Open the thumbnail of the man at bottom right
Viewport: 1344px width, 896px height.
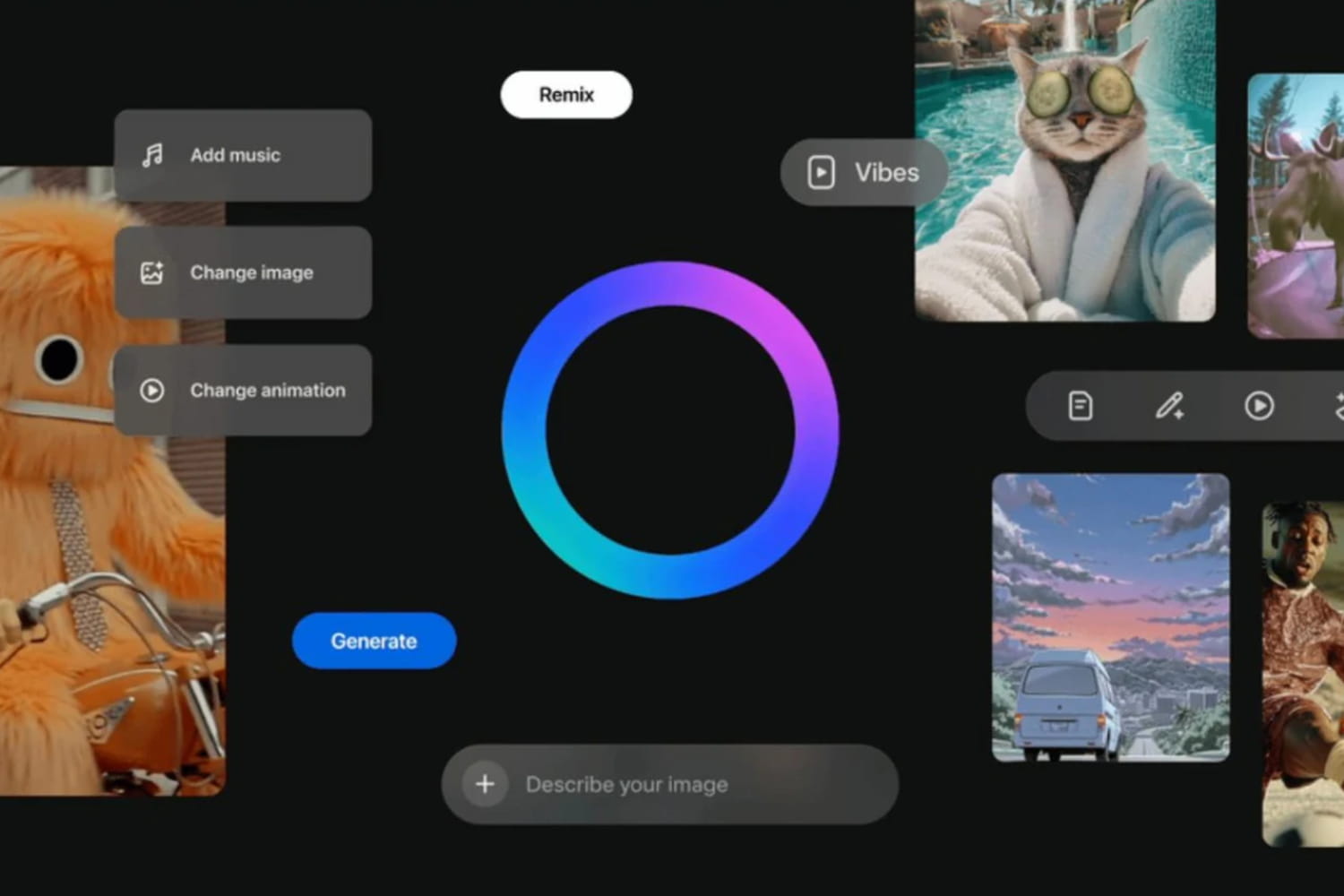click(x=1304, y=672)
